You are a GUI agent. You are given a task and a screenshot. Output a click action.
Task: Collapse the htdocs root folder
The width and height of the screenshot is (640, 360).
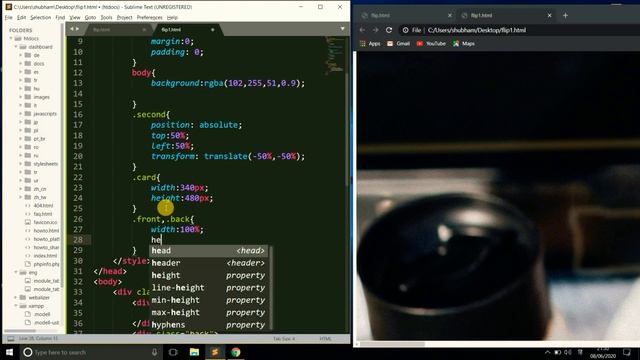[11, 38]
